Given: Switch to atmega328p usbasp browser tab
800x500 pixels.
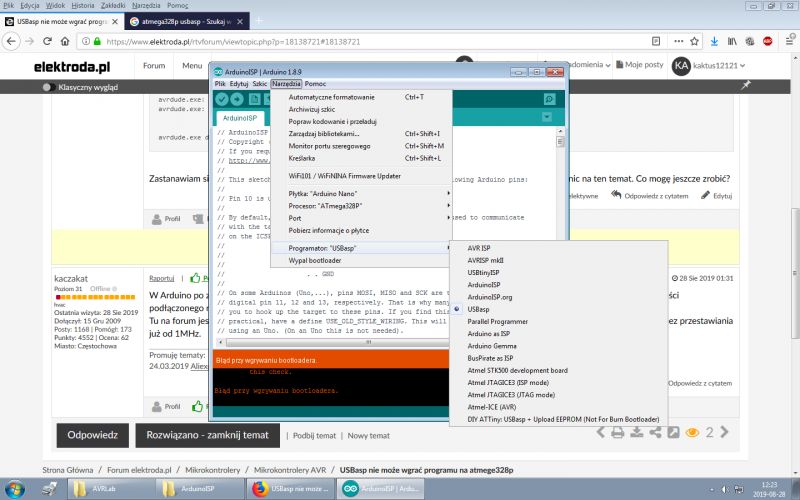Looking at the screenshot, I should [x=187, y=21].
